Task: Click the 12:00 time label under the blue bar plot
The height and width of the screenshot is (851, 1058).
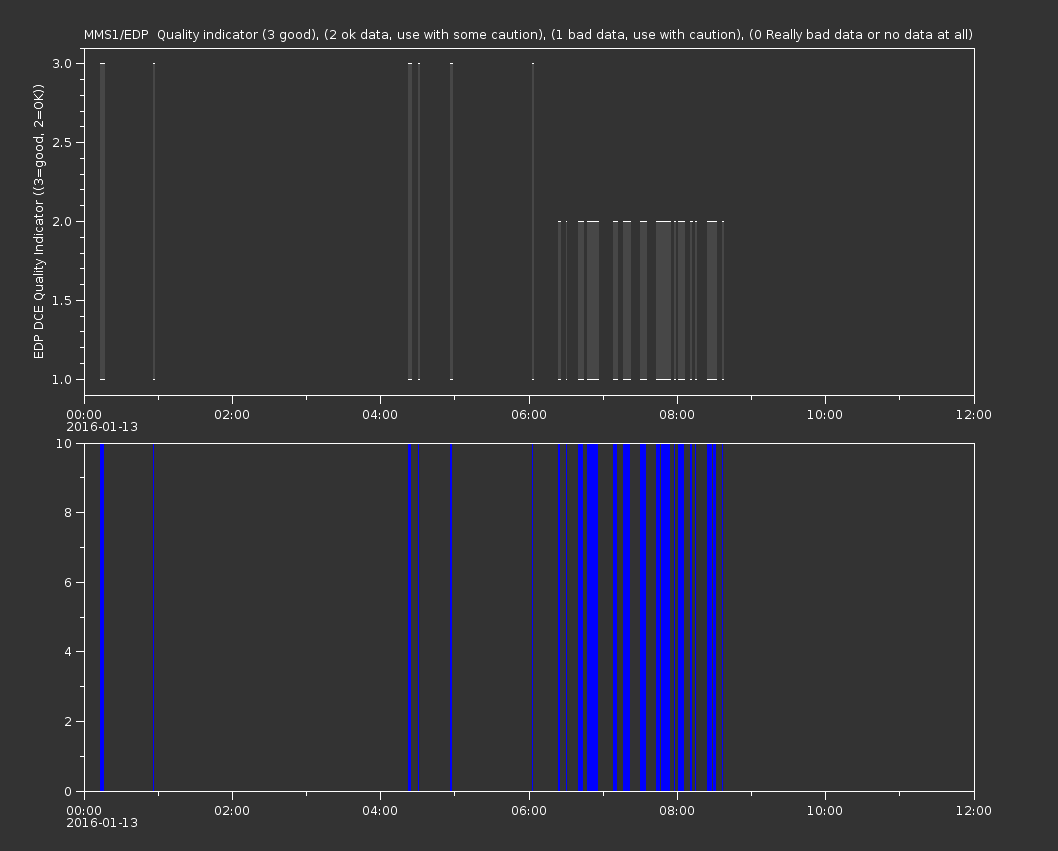Action: [974, 811]
